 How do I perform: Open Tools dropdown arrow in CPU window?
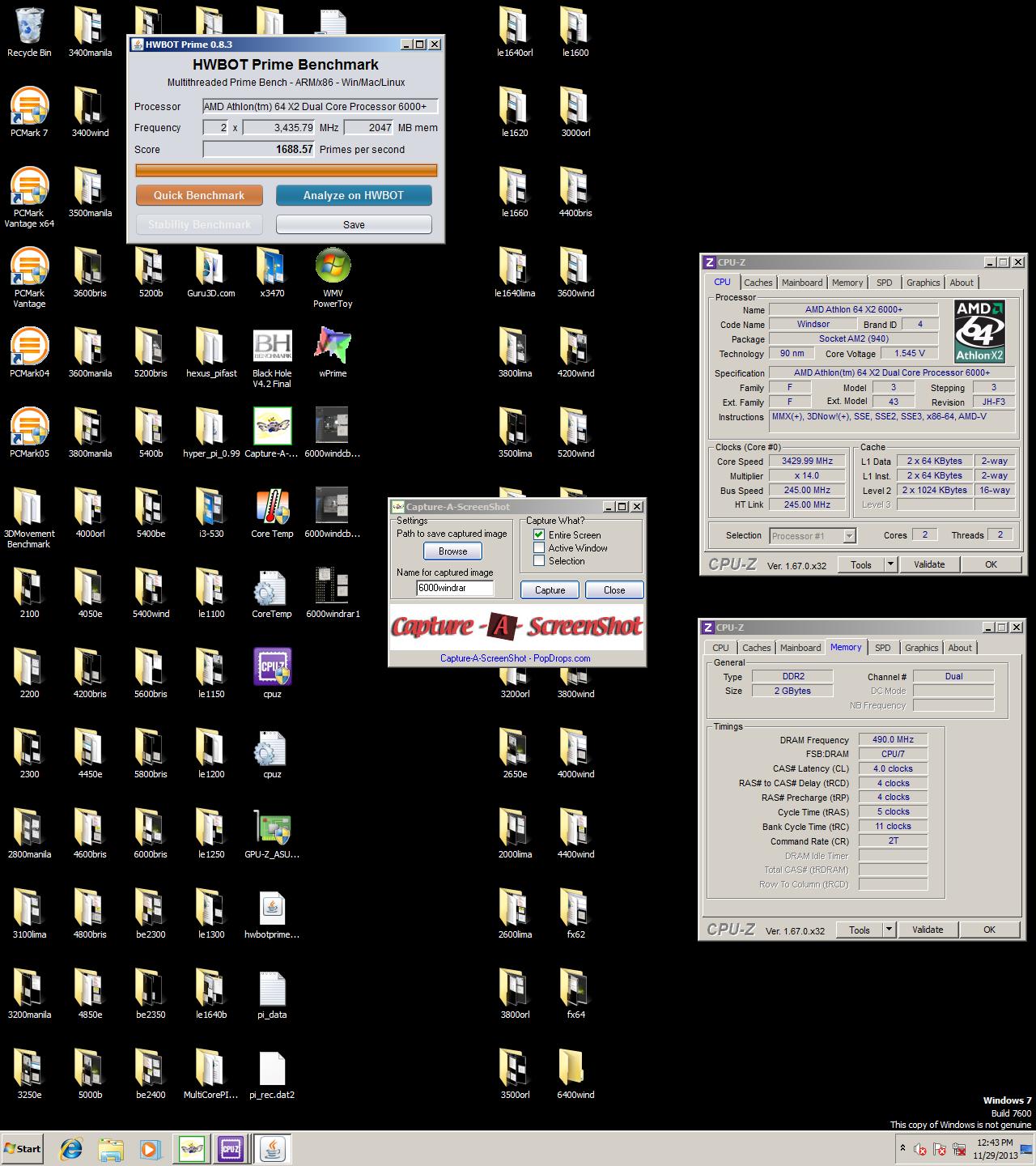coord(890,564)
